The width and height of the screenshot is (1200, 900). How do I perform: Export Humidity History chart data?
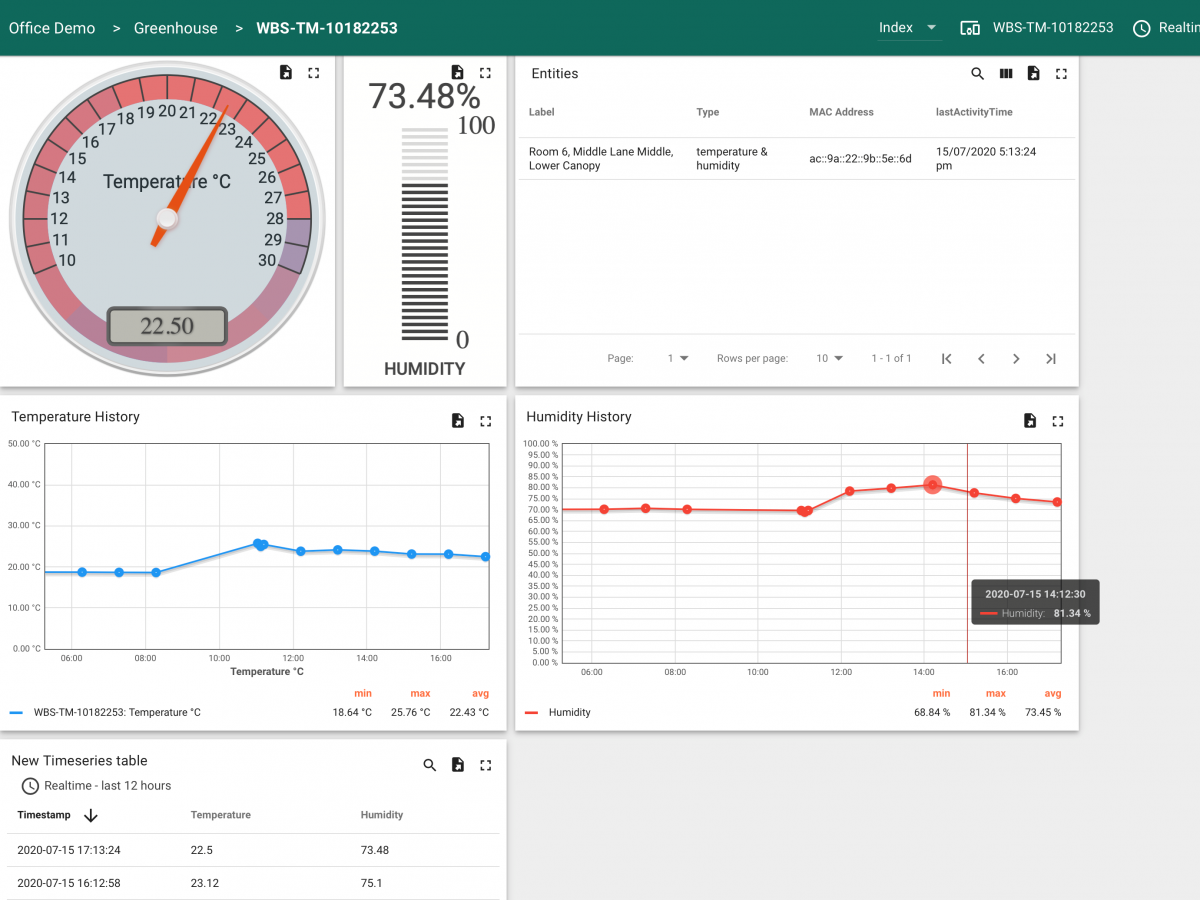[x=1030, y=421]
